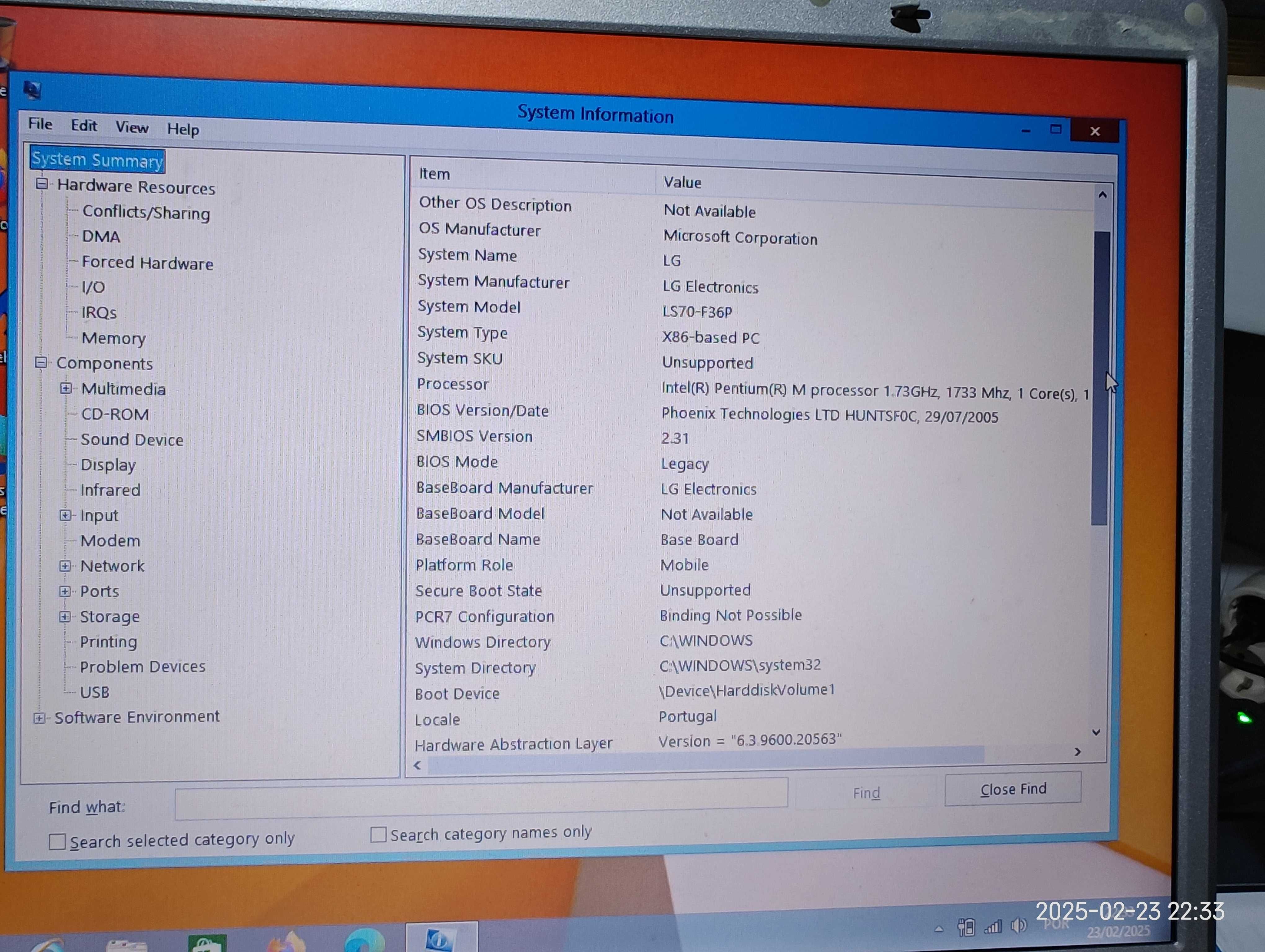The width and height of the screenshot is (1265, 952).
Task: Click the Secure Boot State row label
Action: click(479, 591)
